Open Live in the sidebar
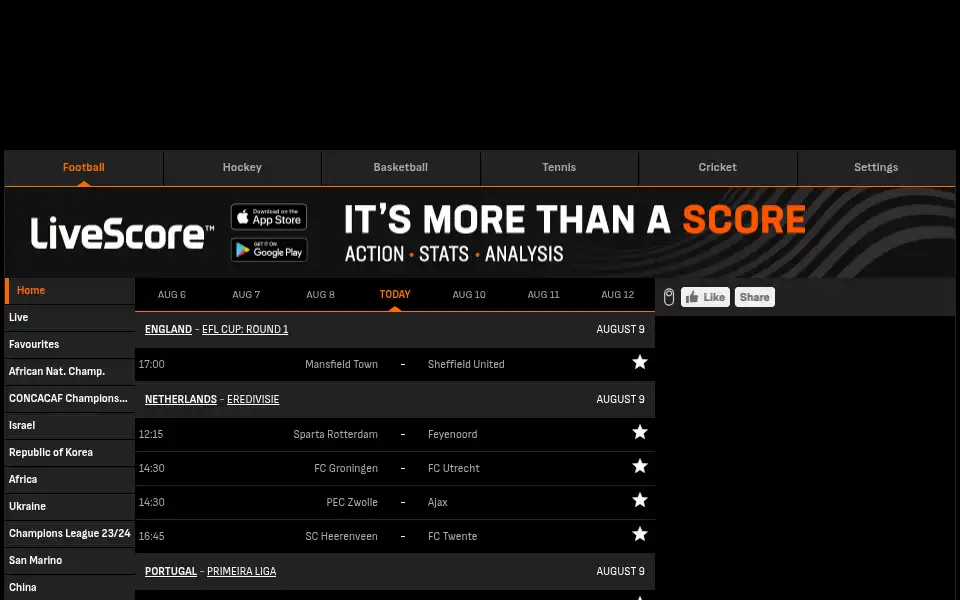 coord(70,318)
